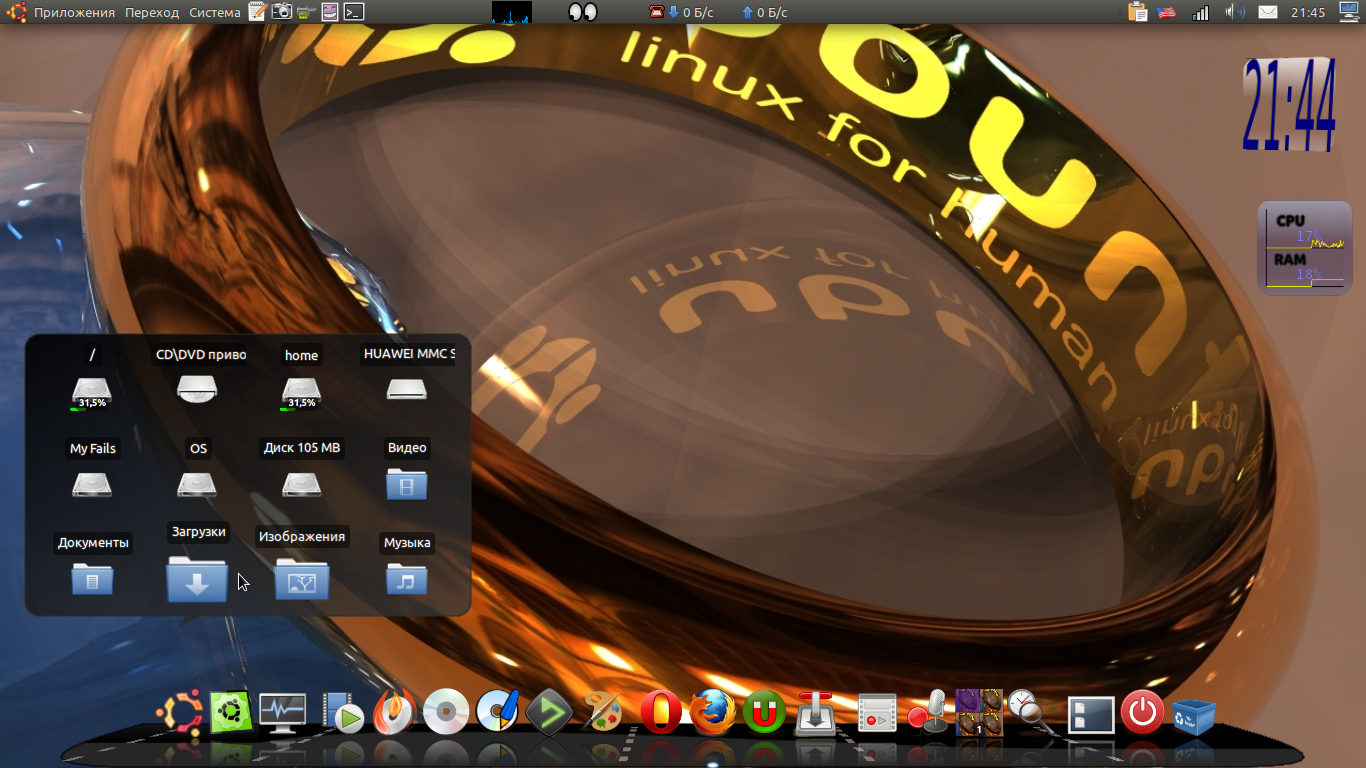
Task: Open the My Fails drive
Action: [92, 485]
